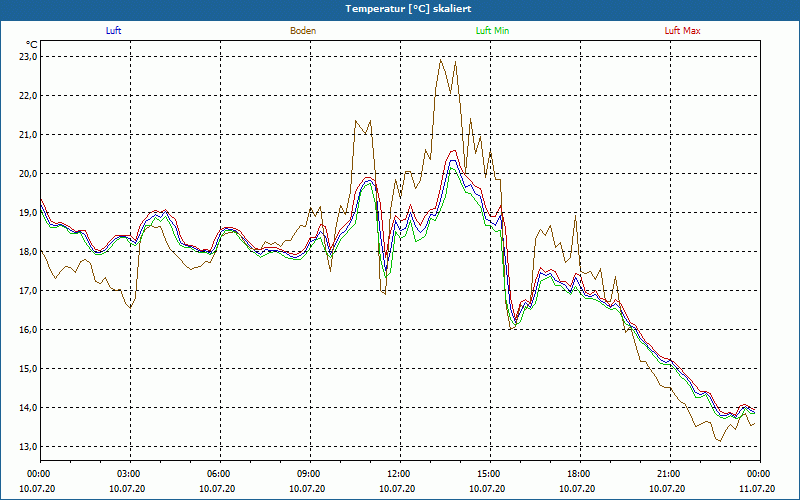
Task: Click the 18,0 y-axis label
Action: pyautogui.click(x=29, y=252)
